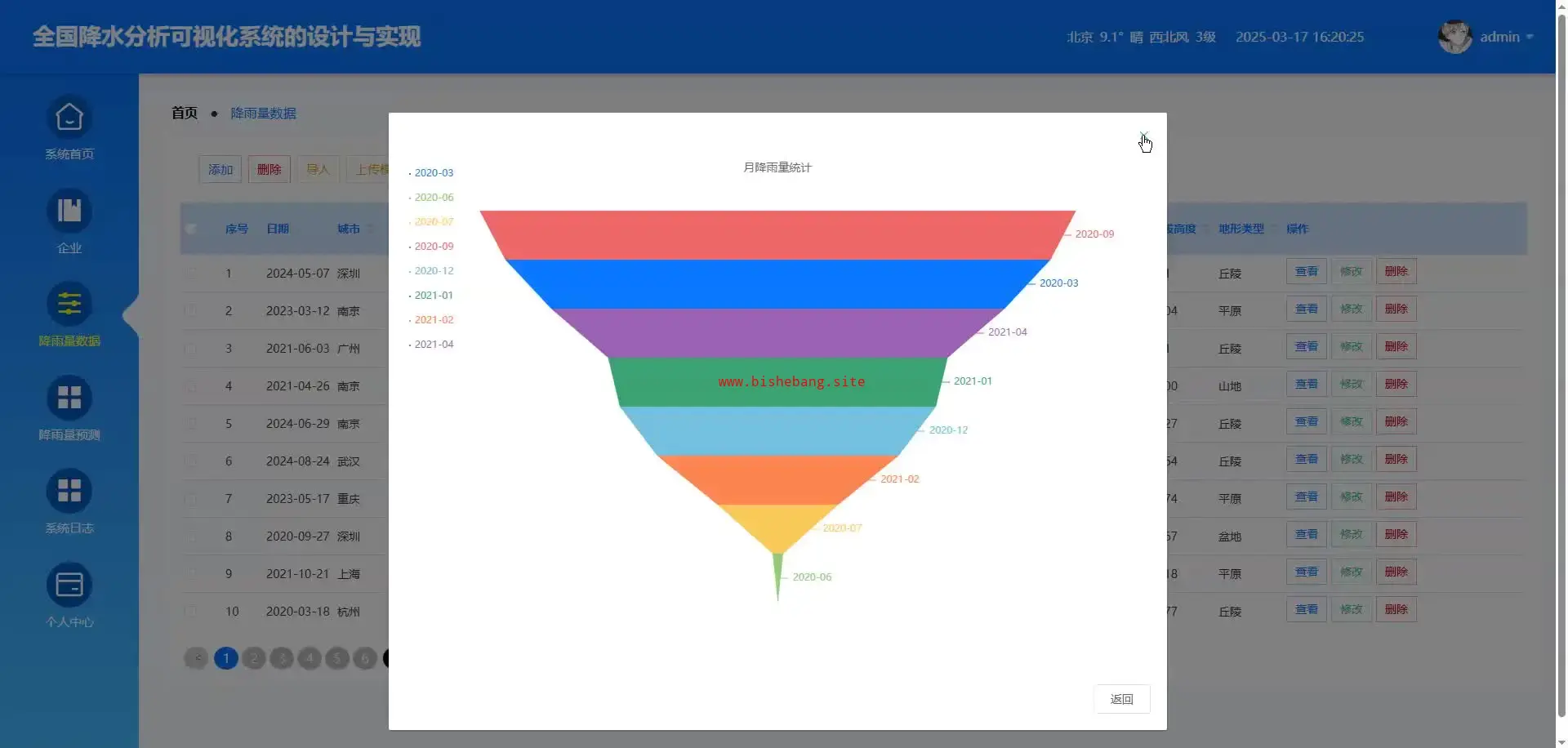Click the admin avatar picture

1454,37
